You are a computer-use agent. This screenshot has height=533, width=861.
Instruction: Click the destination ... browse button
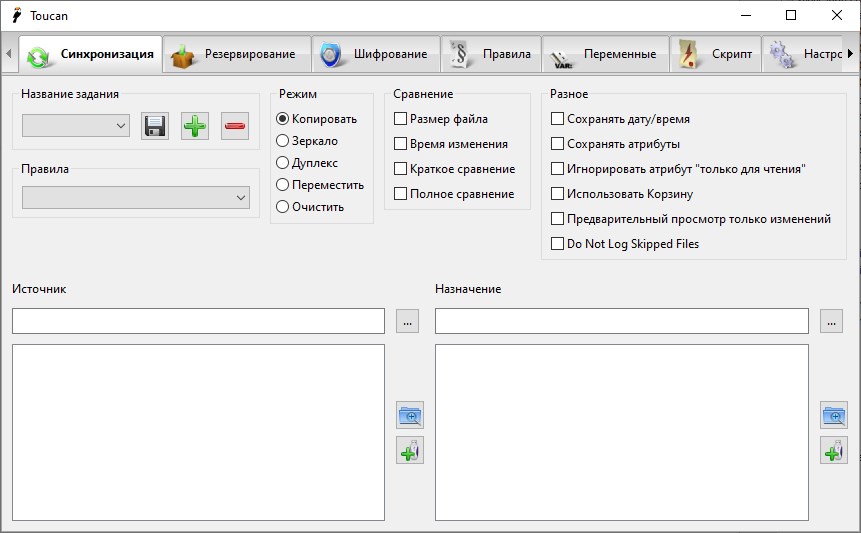tap(832, 322)
